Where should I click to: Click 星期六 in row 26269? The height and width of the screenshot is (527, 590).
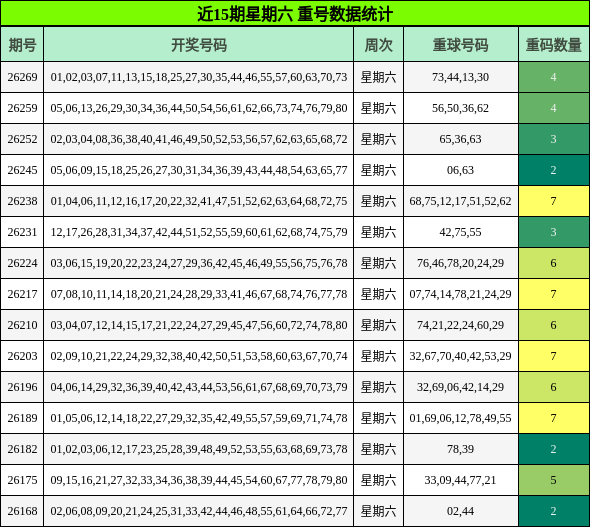click(x=379, y=77)
